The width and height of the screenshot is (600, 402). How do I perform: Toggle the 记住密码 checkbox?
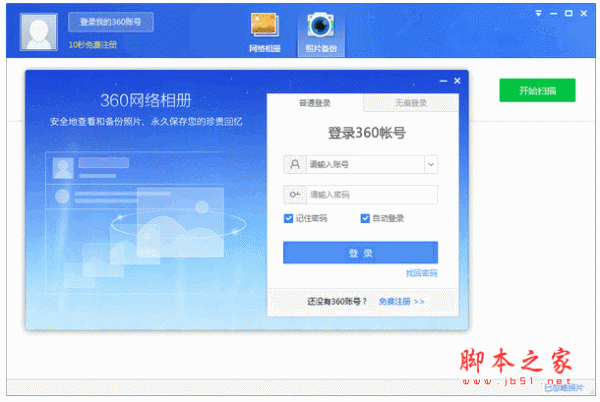289,218
